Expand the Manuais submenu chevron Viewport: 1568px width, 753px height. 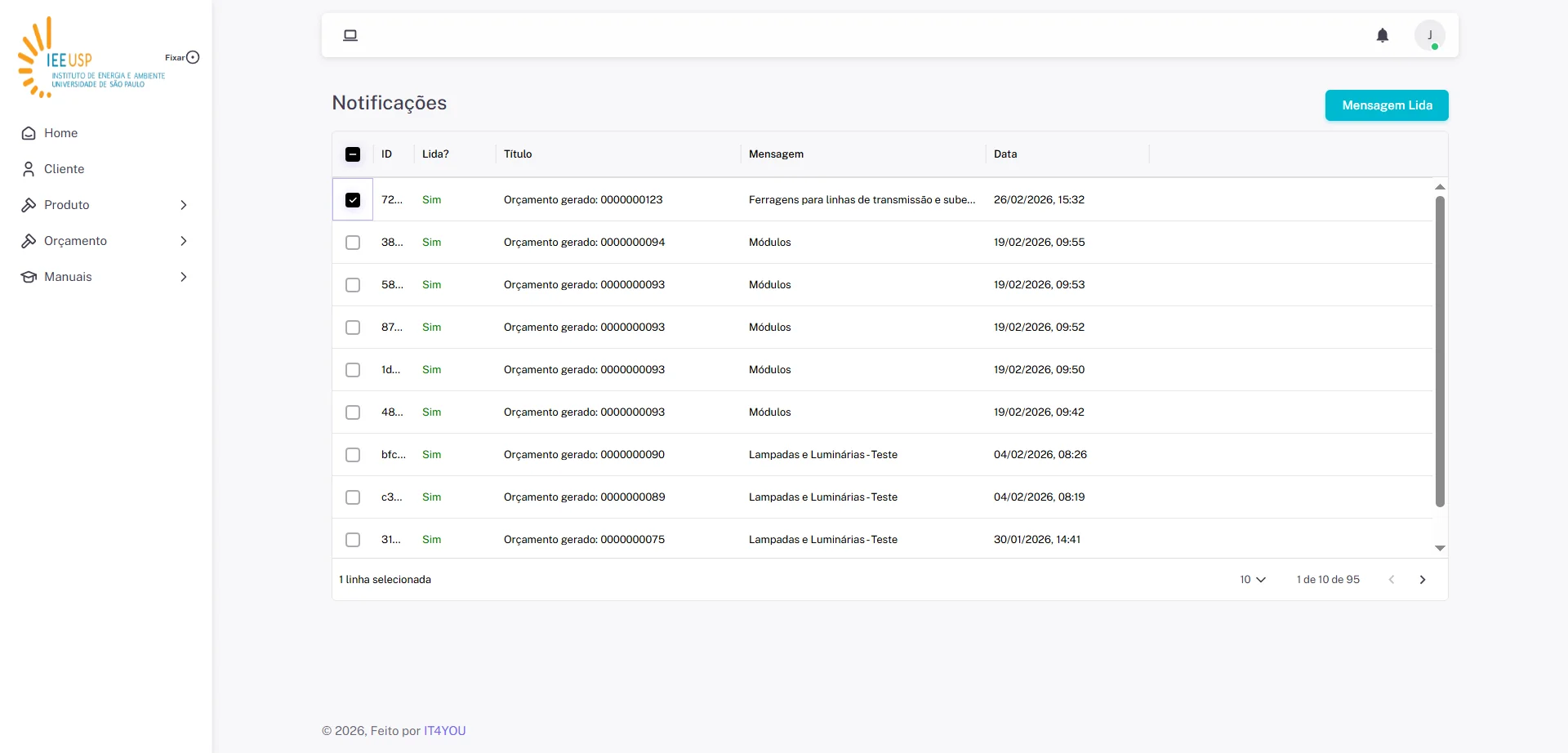(x=184, y=277)
